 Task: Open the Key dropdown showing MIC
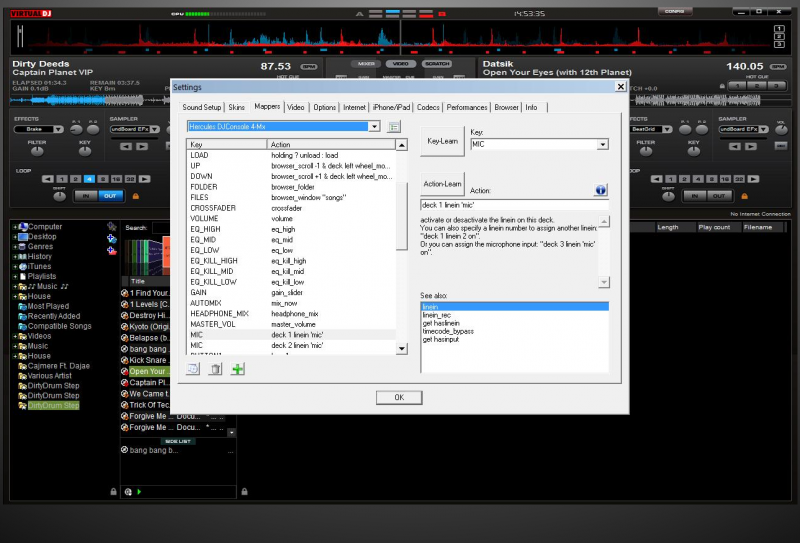(601, 145)
